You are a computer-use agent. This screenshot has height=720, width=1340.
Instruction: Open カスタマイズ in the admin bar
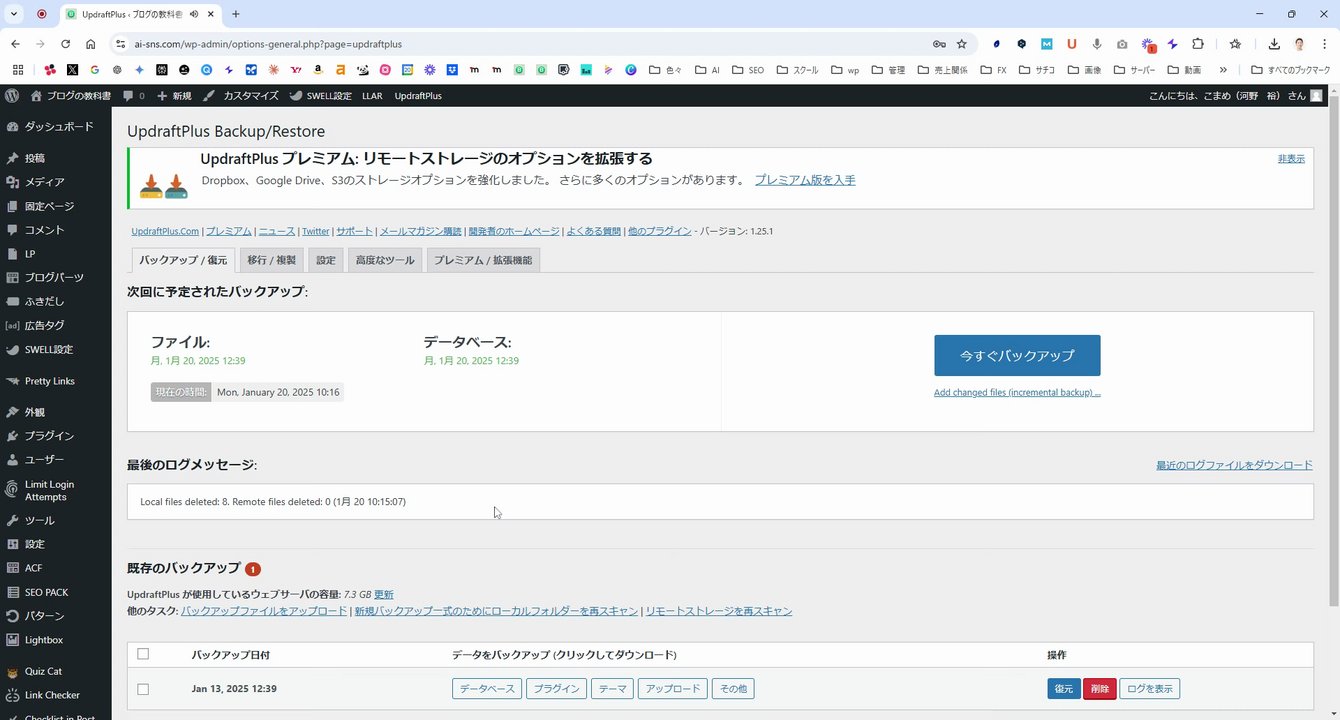coord(241,96)
